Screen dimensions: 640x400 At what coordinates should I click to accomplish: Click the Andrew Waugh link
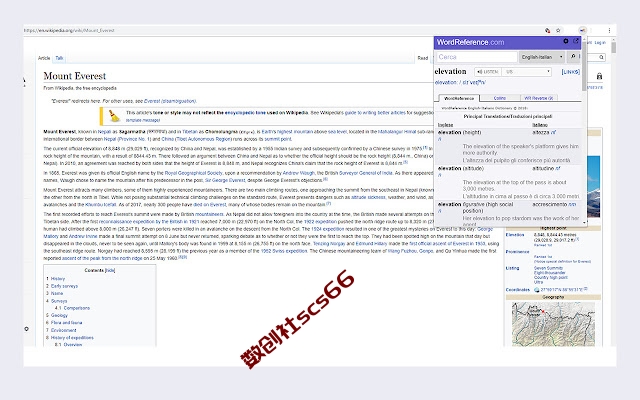tap(299, 173)
